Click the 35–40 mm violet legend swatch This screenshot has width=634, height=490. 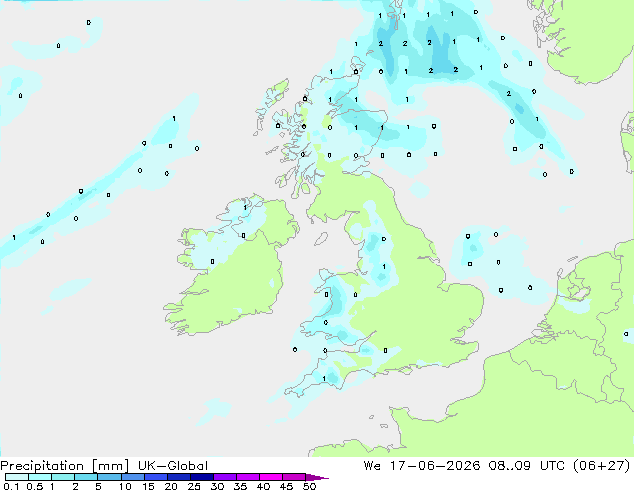pos(247,477)
